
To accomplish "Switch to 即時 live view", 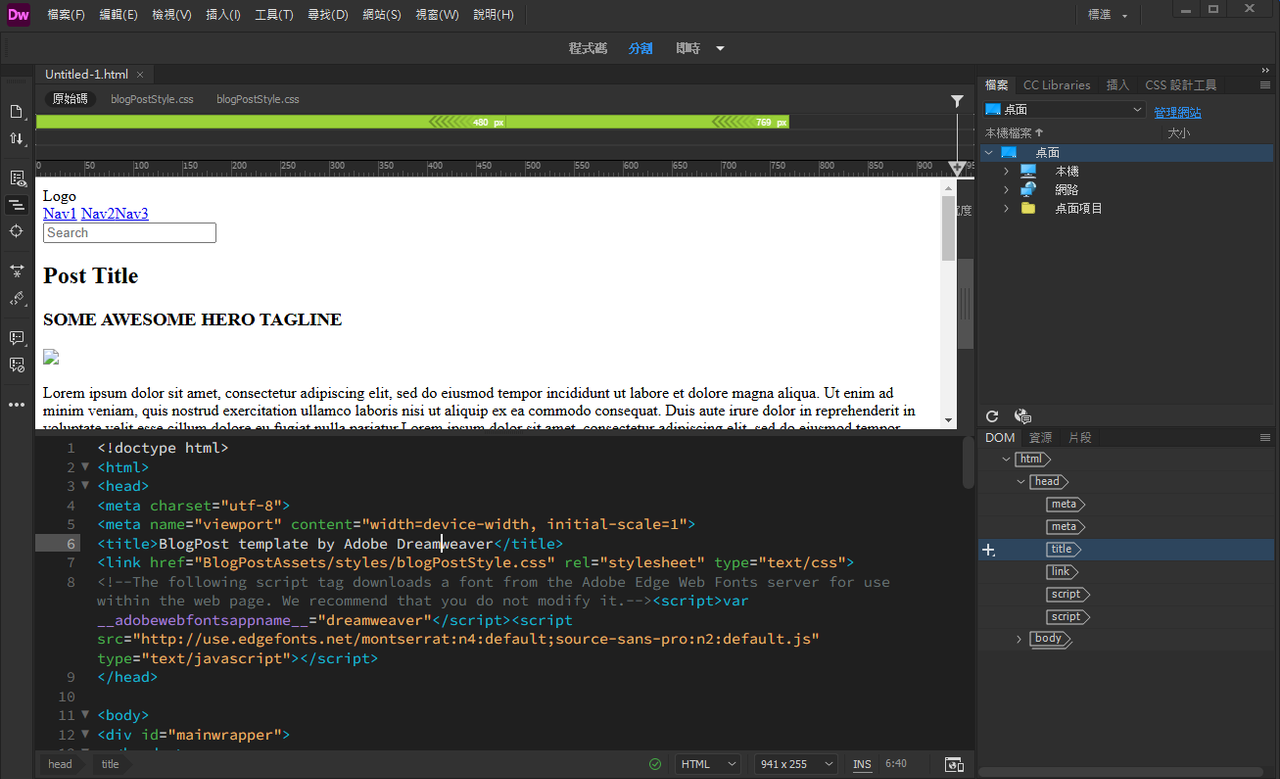I will [688, 48].
